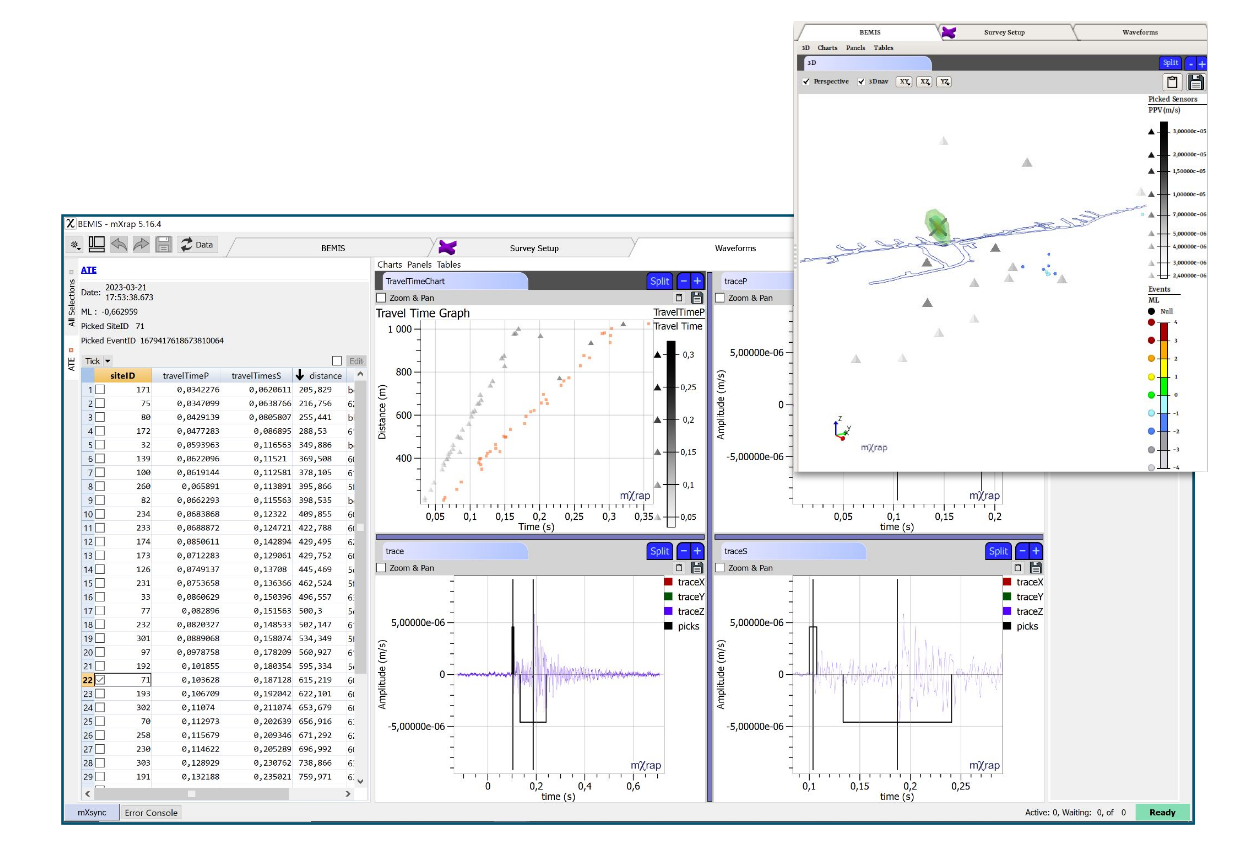The width and height of the screenshot is (1238, 852).
Task: Click the Data refresh button
Action: [196, 244]
